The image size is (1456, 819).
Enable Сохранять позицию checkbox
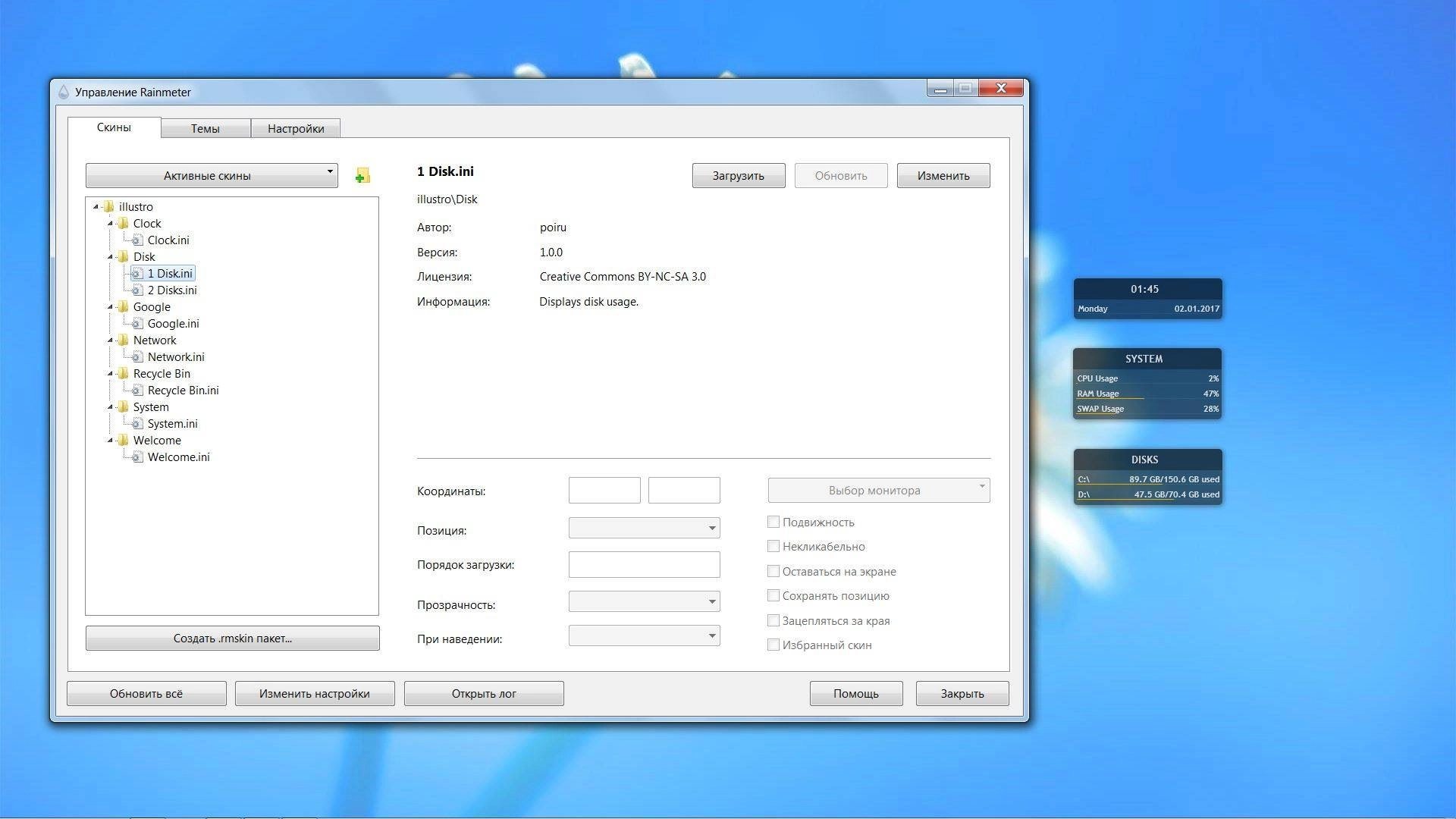773,595
